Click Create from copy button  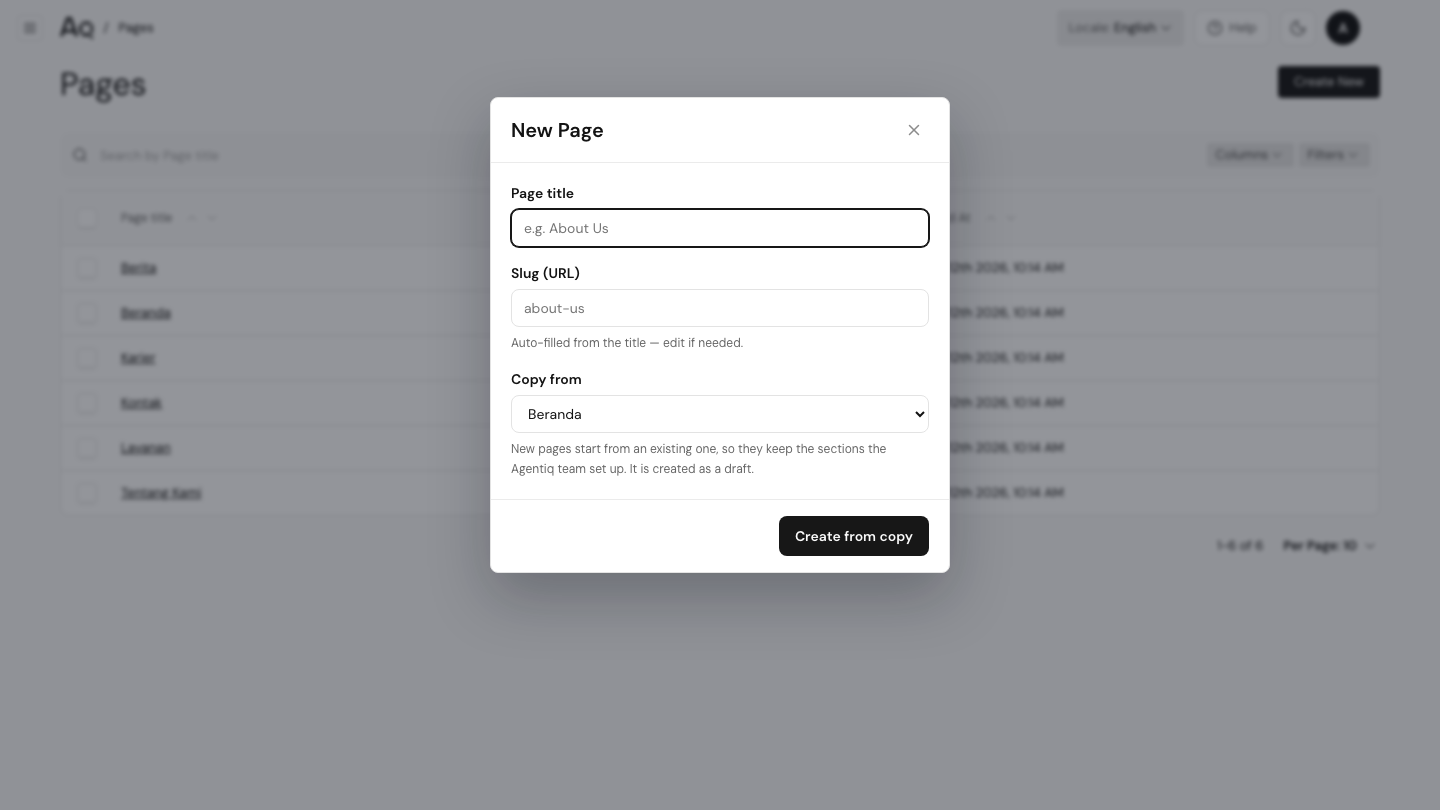(854, 536)
